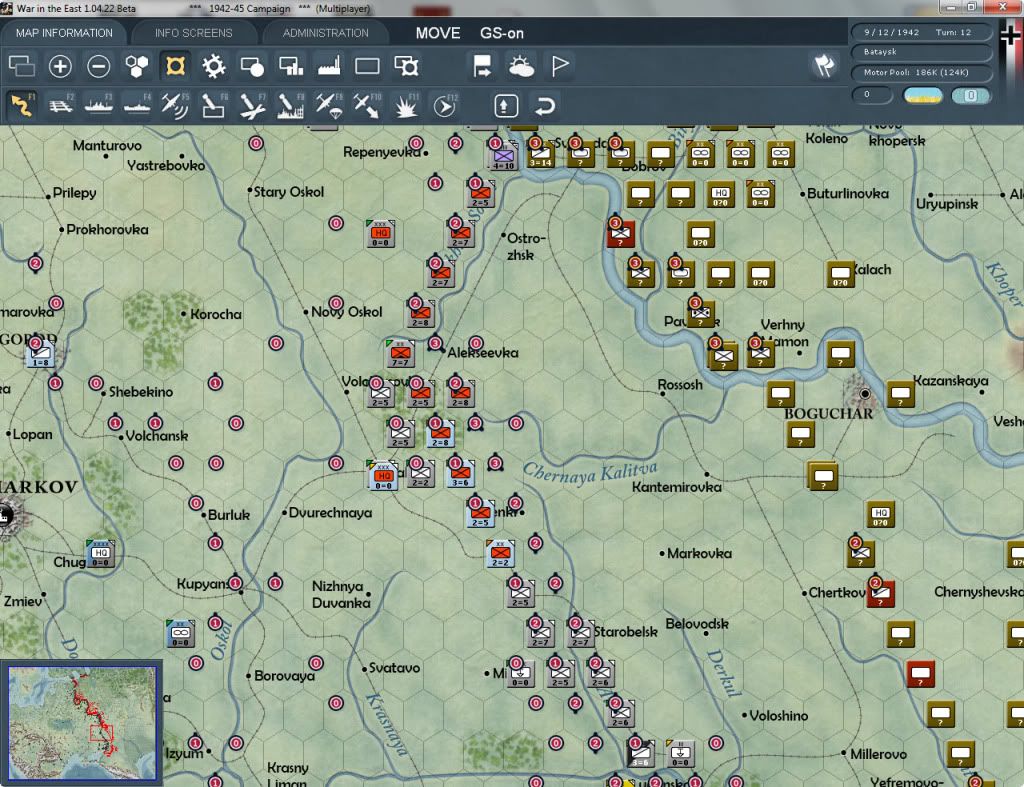Viewport: 1024px width, 787px height.
Task: Click the BOGUCHAR city label
Action: point(828,414)
